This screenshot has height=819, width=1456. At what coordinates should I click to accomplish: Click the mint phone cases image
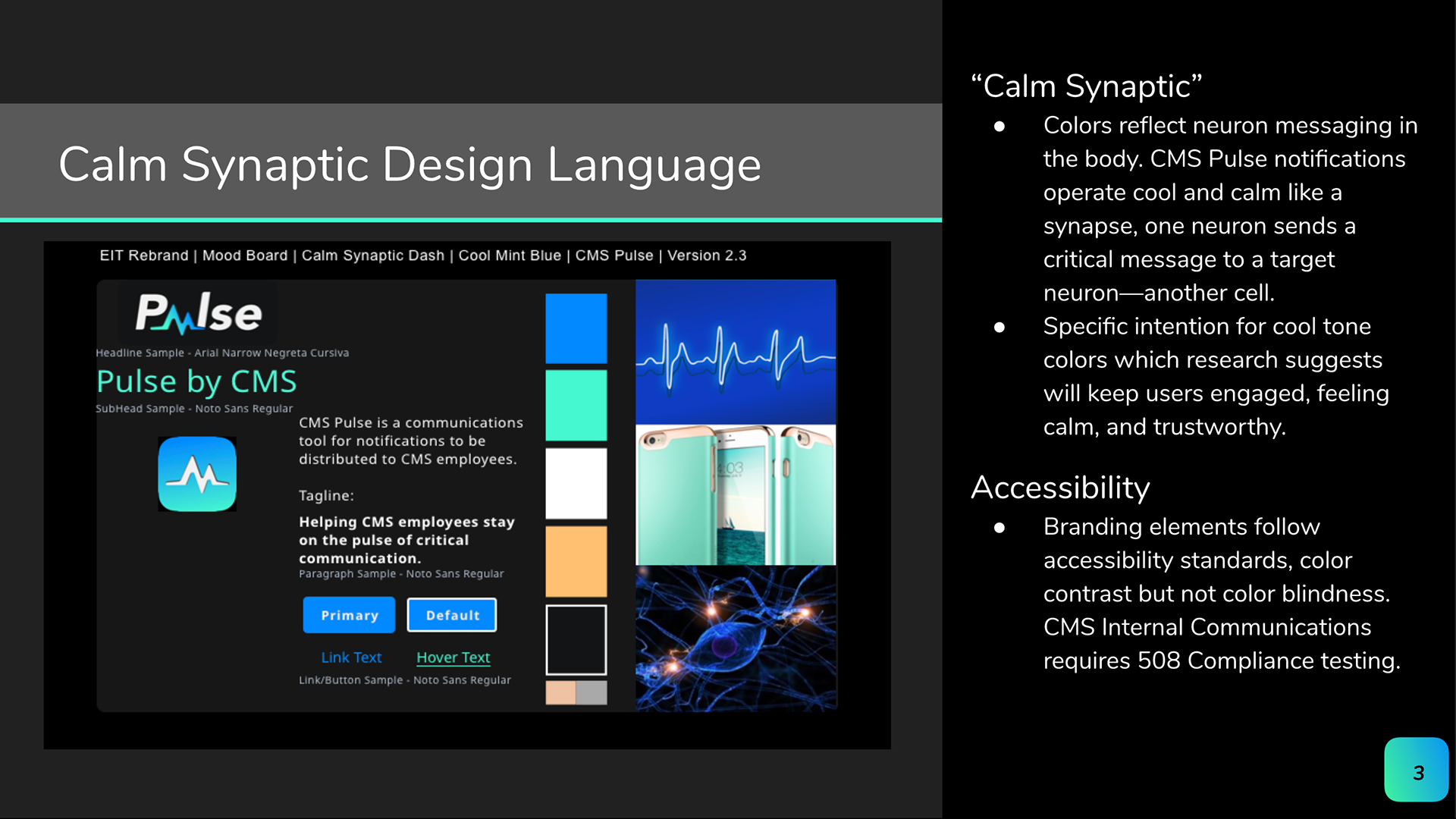tap(736, 495)
